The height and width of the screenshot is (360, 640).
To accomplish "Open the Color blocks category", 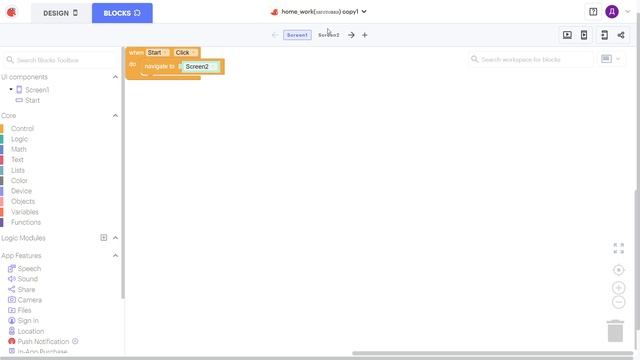I will click(19, 181).
